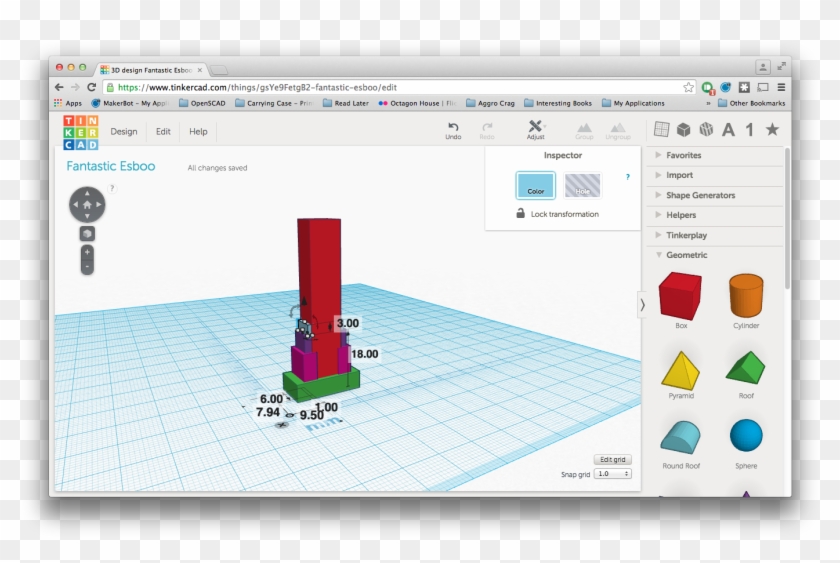This screenshot has height=563, width=840.
Task: Open the Snap grid dropdown
Action: [x=612, y=474]
